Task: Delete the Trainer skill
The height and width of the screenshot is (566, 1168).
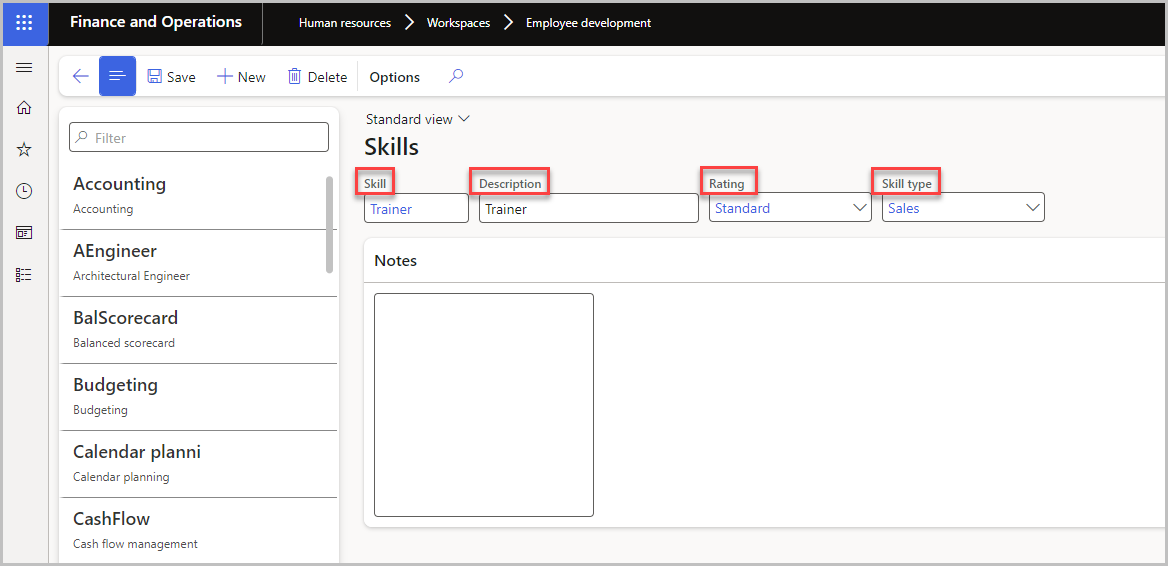Action: coord(317,77)
